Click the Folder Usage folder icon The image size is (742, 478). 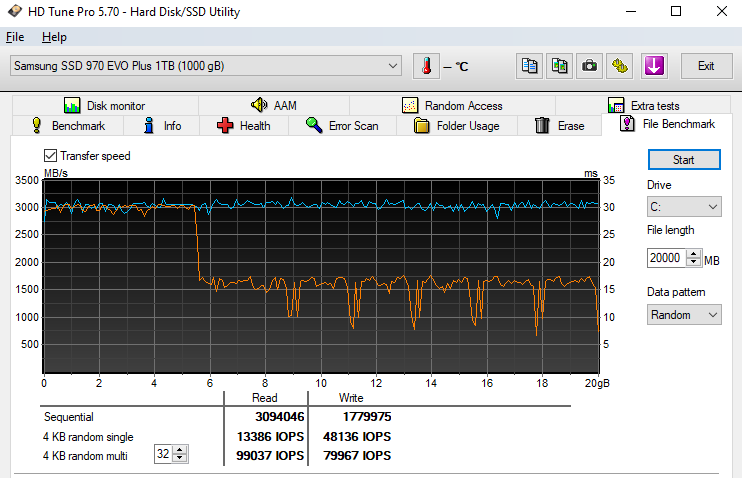(x=421, y=126)
